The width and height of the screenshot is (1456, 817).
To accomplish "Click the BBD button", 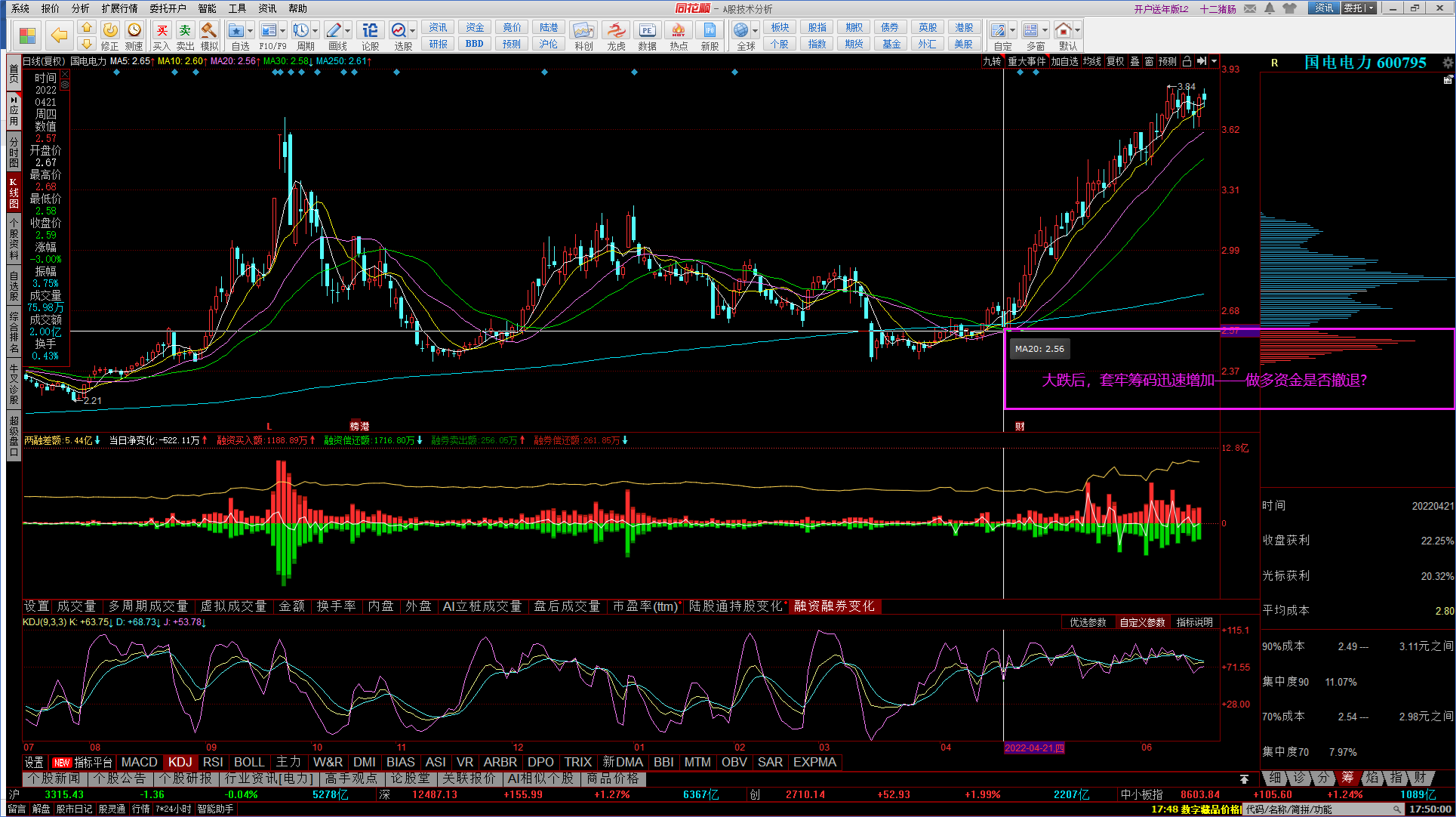I will tap(475, 44).
